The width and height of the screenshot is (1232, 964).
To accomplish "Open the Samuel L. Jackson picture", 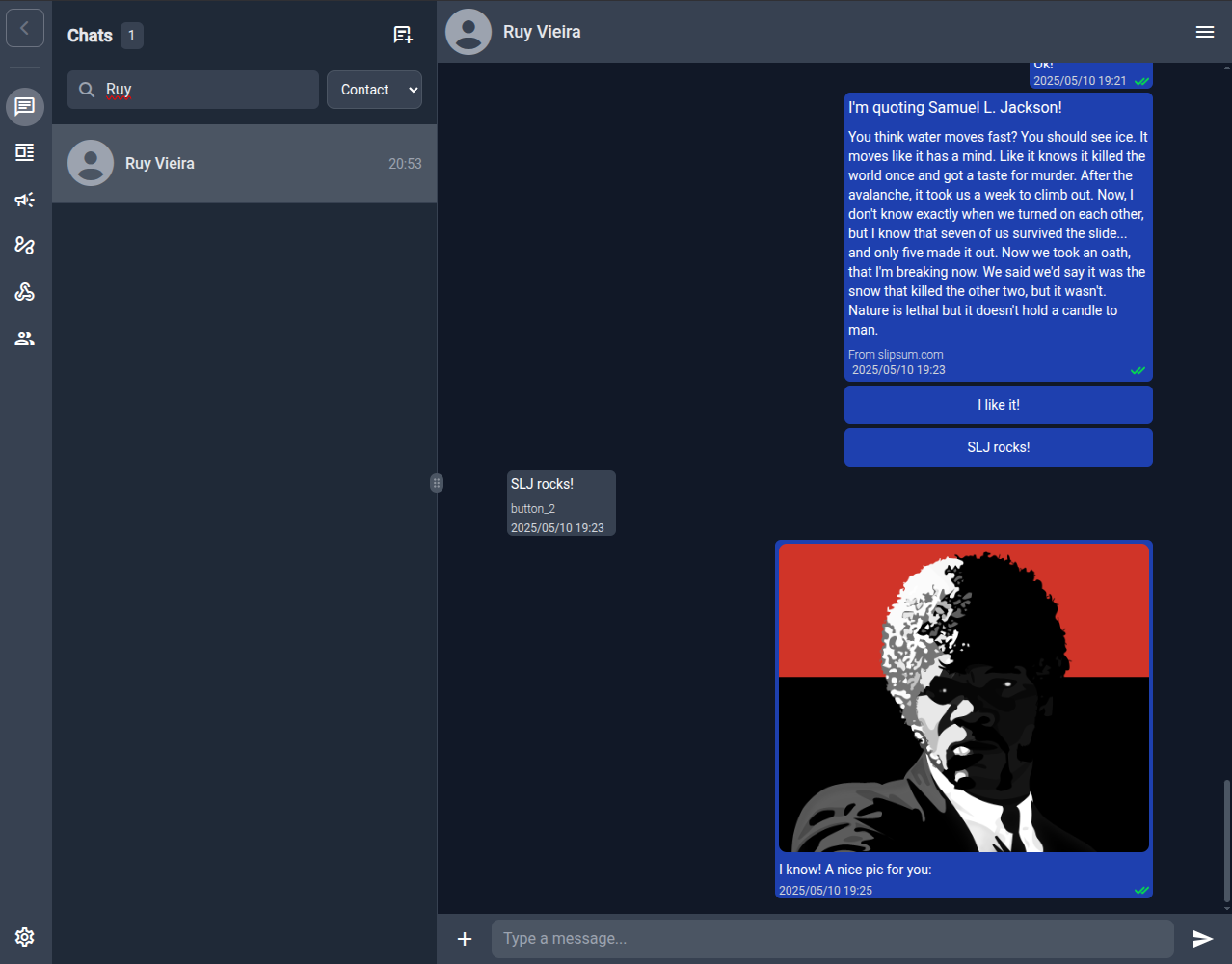I will pos(963,698).
